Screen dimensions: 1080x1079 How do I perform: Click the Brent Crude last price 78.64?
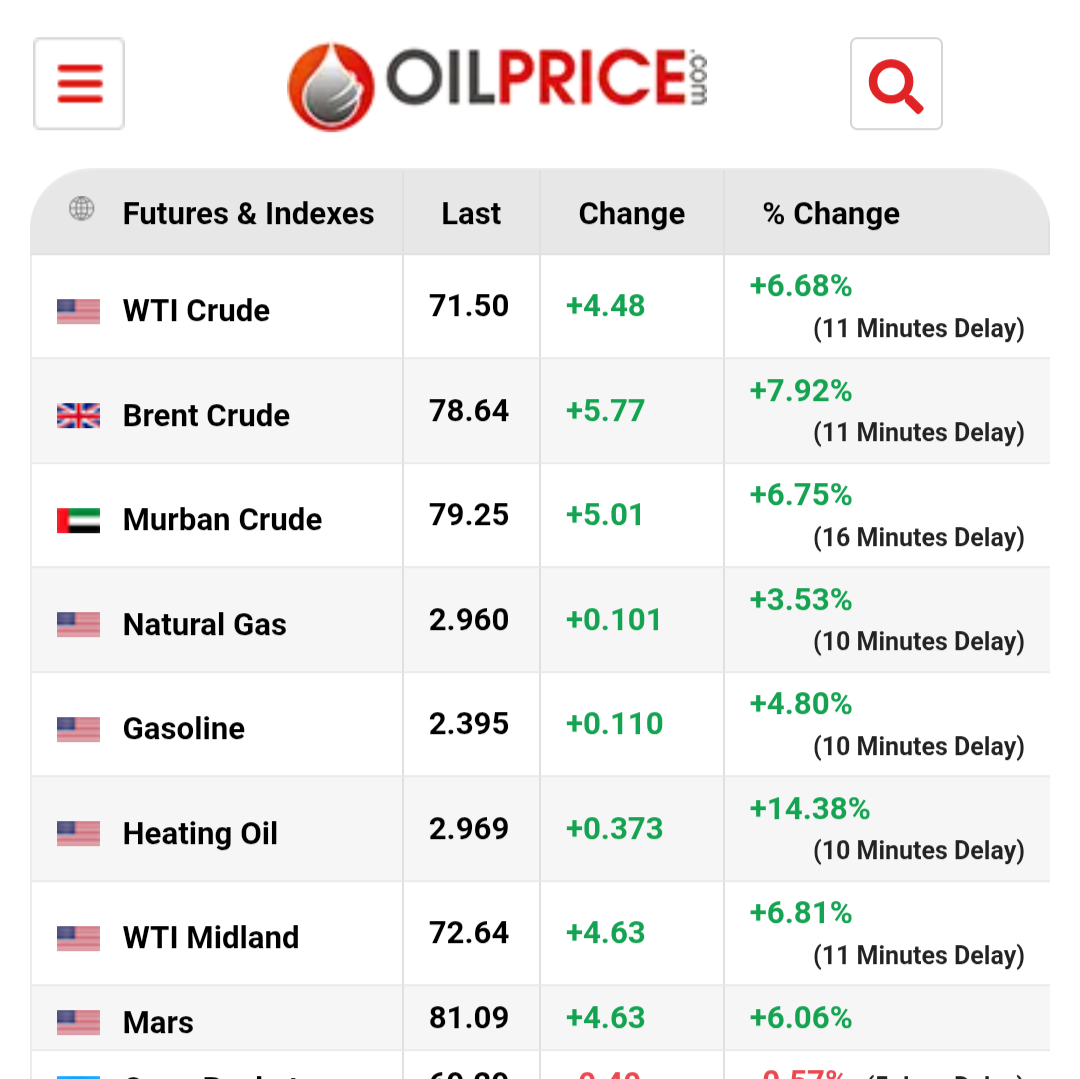(x=469, y=411)
